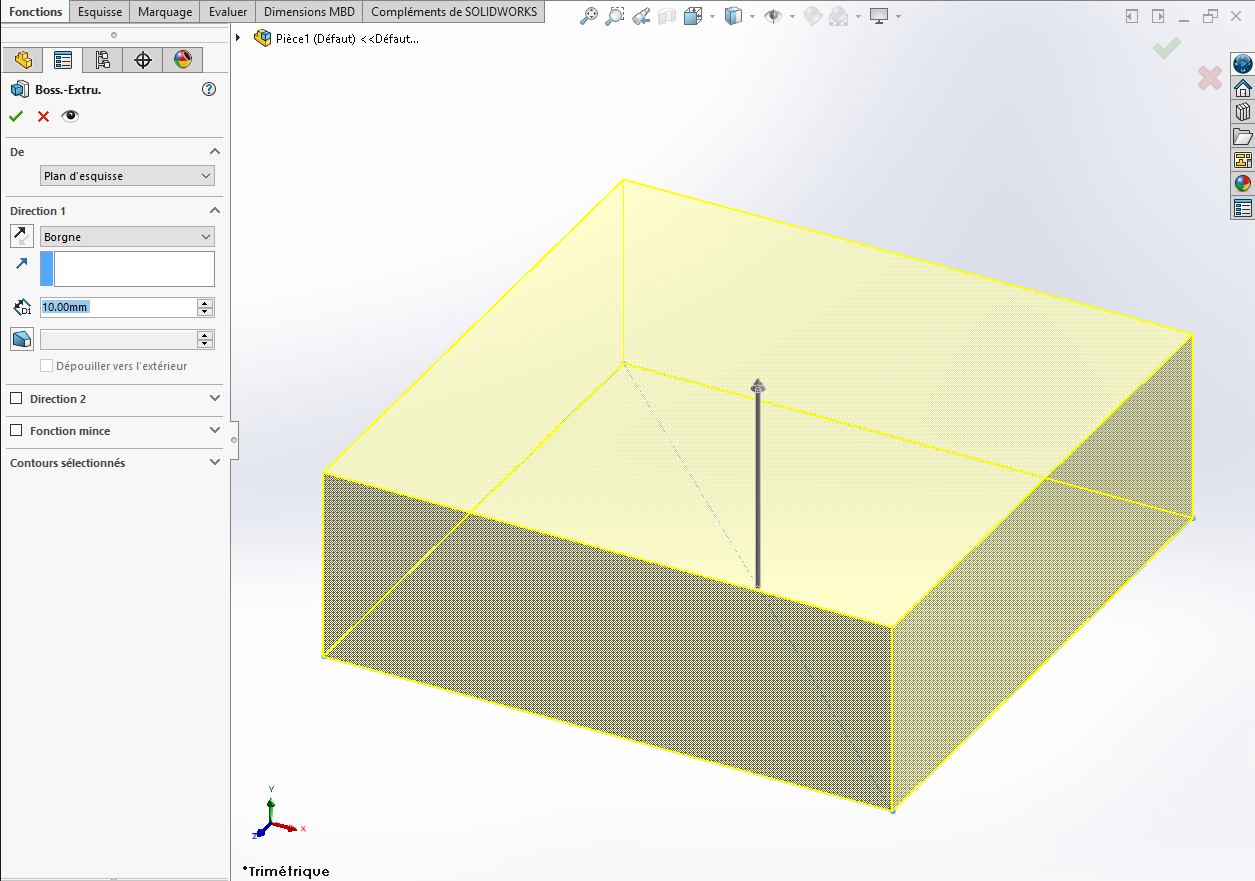Open the DisplayManager color ball tab
Screen dimensions: 1255x881
(183, 60)
